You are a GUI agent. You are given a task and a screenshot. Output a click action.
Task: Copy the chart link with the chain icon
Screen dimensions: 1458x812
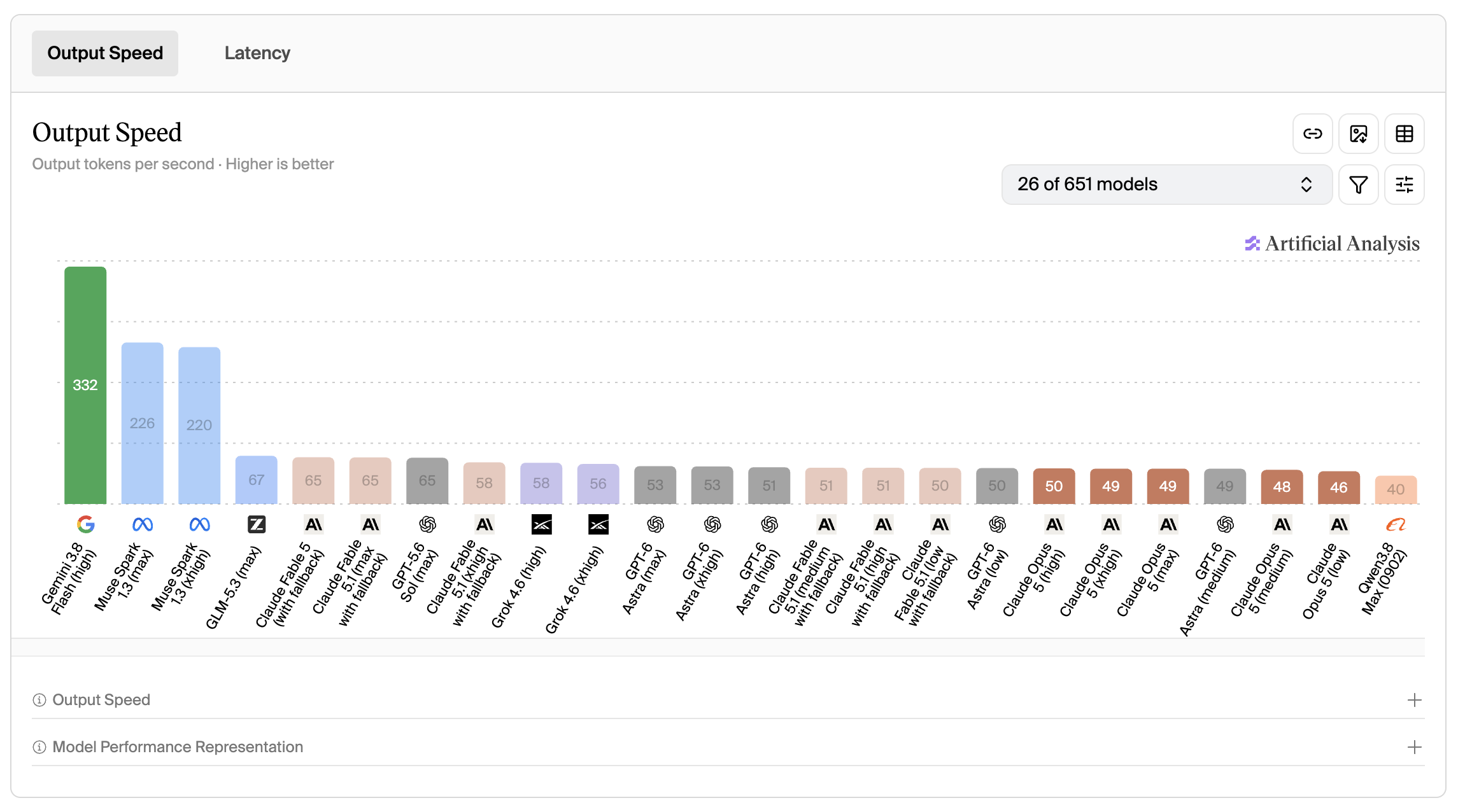[1313, 134]
